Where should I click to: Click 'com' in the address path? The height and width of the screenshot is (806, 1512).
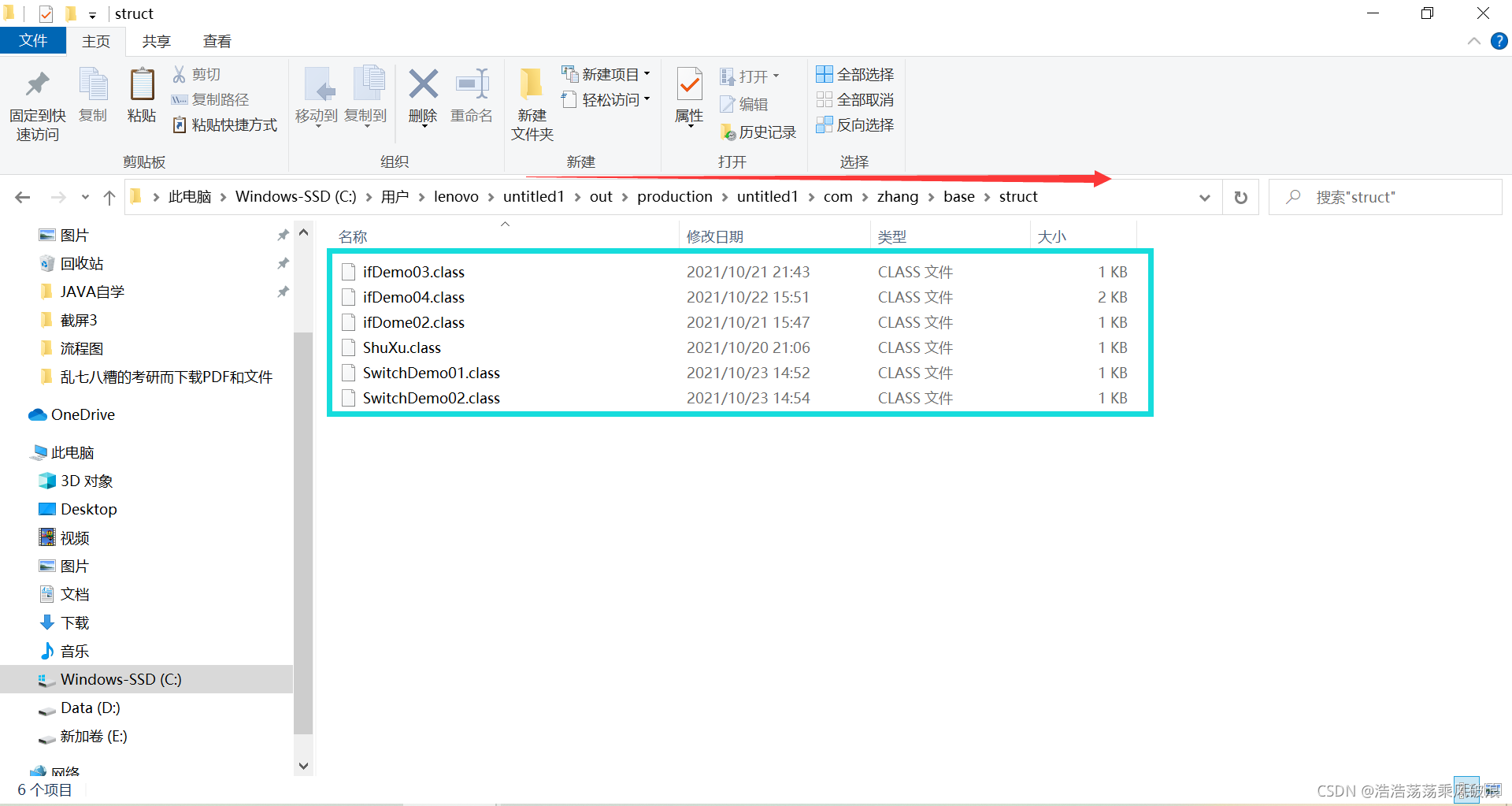(838, 197)
